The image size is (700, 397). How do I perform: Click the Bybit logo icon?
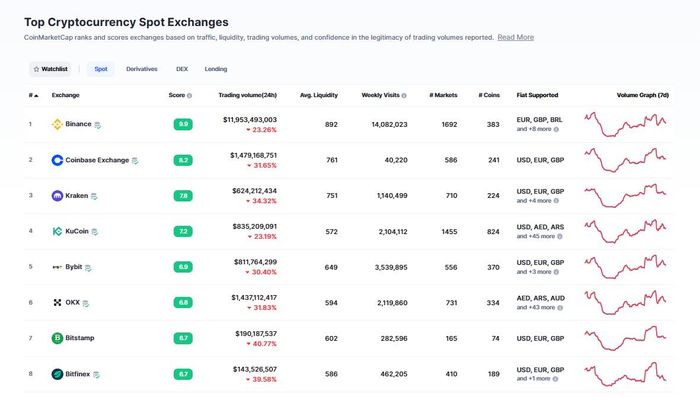[57, 267]
